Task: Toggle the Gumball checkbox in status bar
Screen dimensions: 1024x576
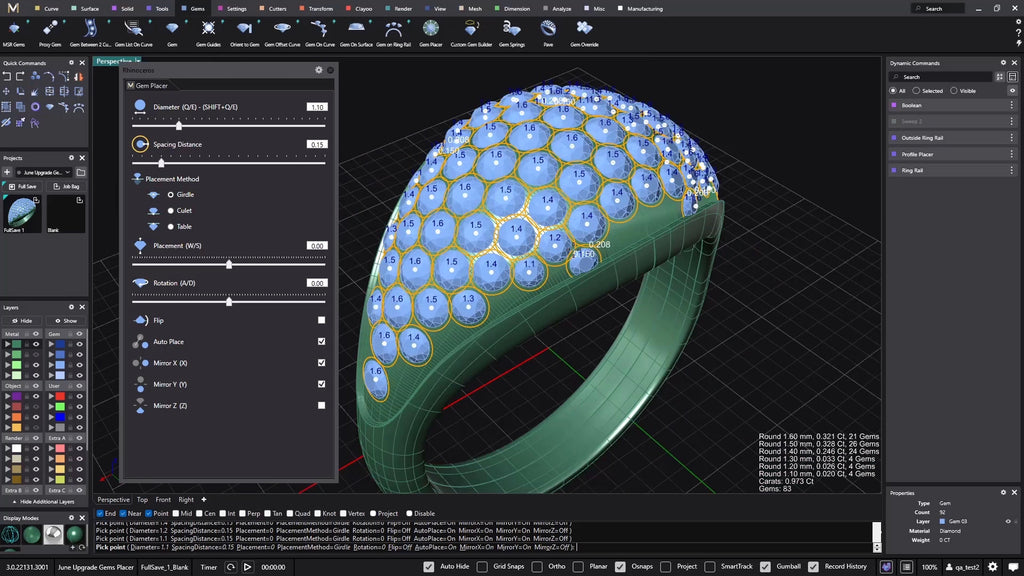Action: [766, 566]
